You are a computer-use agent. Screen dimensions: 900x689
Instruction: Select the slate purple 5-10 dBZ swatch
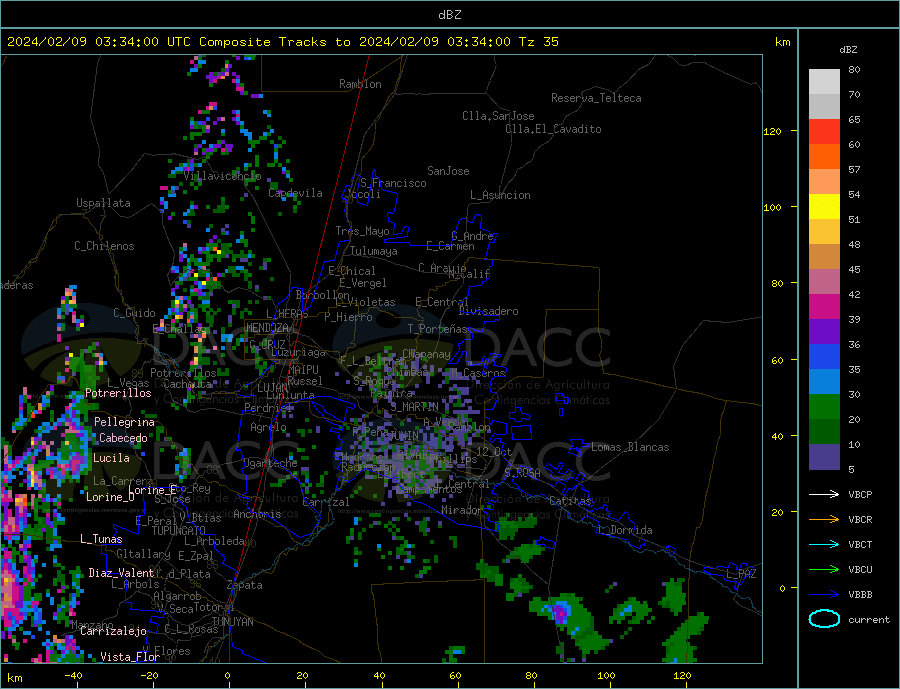[824, 456]
